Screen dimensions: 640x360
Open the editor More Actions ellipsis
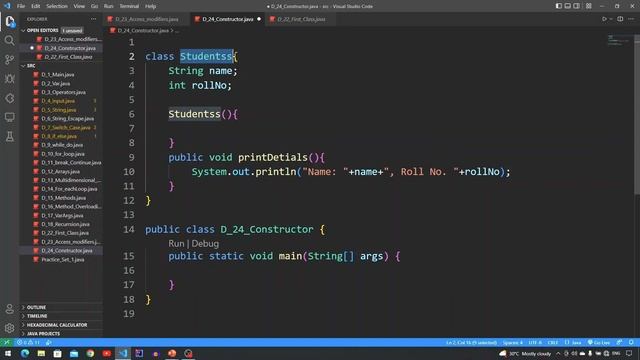(x=631, y=19)
